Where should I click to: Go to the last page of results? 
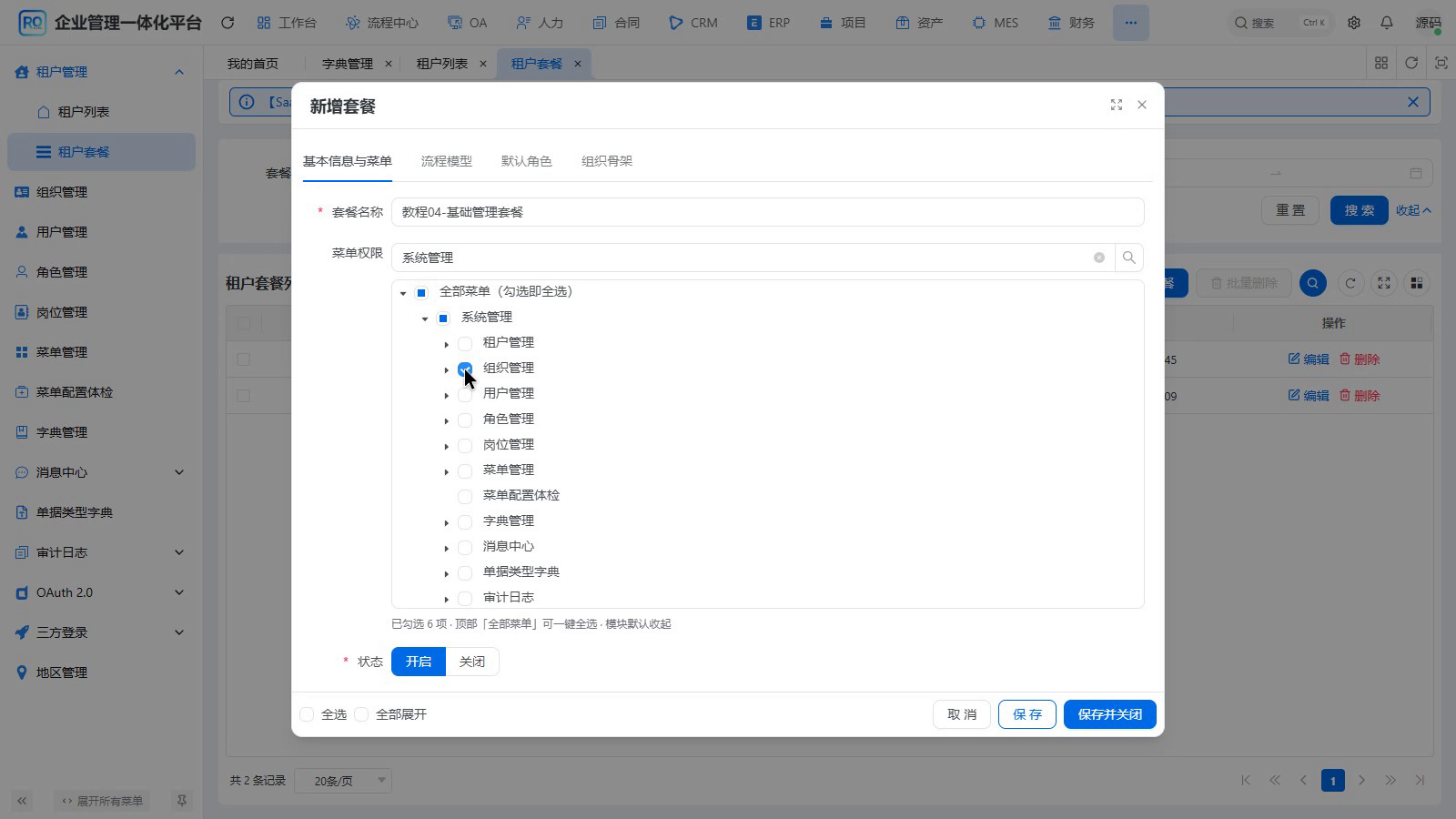tap(1420, 780)
